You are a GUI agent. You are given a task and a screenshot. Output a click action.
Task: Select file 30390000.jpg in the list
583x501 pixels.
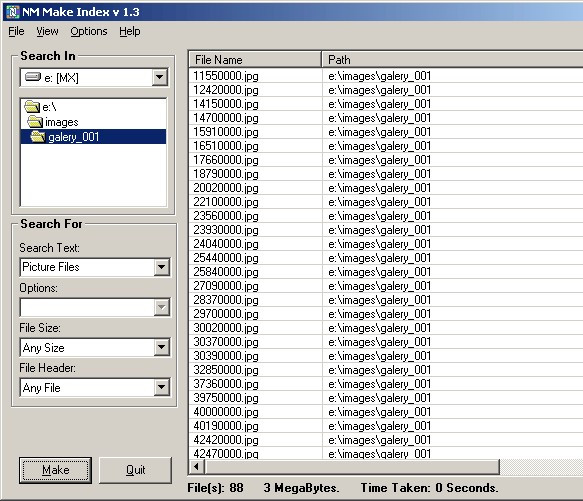[x=226, y=356]
